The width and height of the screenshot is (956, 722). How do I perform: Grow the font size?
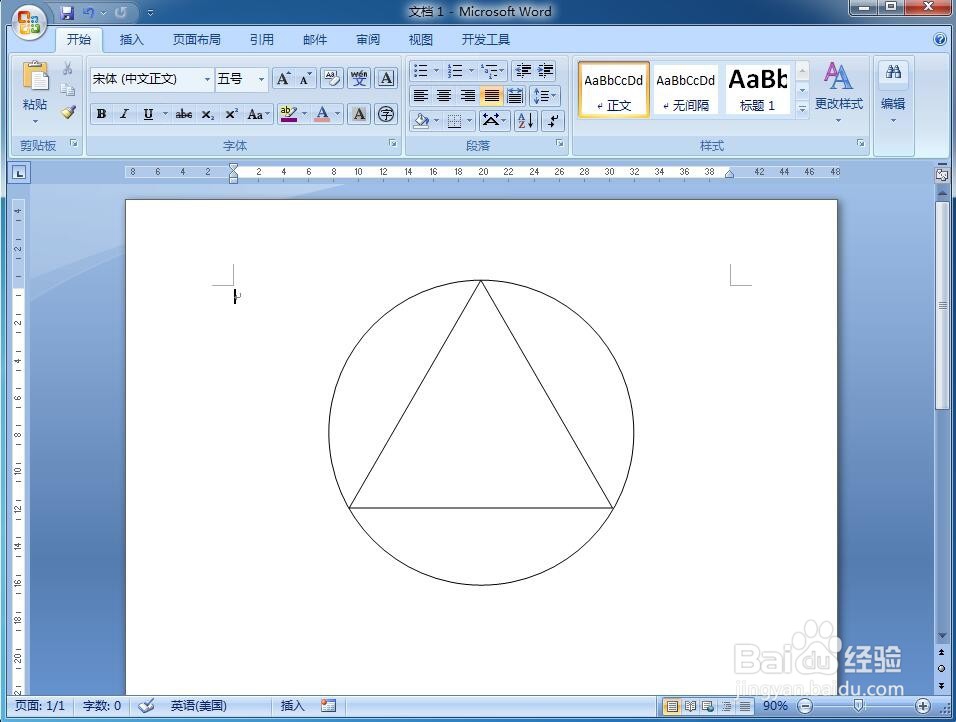tap(284, 79)
